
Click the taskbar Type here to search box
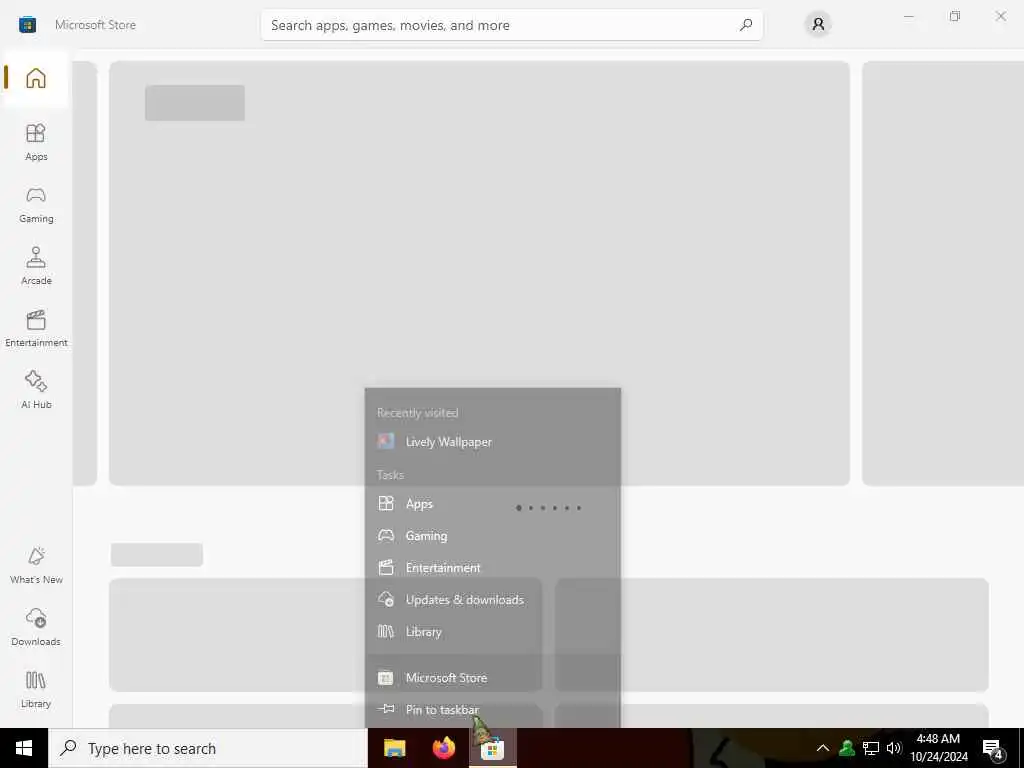[208, 748]
